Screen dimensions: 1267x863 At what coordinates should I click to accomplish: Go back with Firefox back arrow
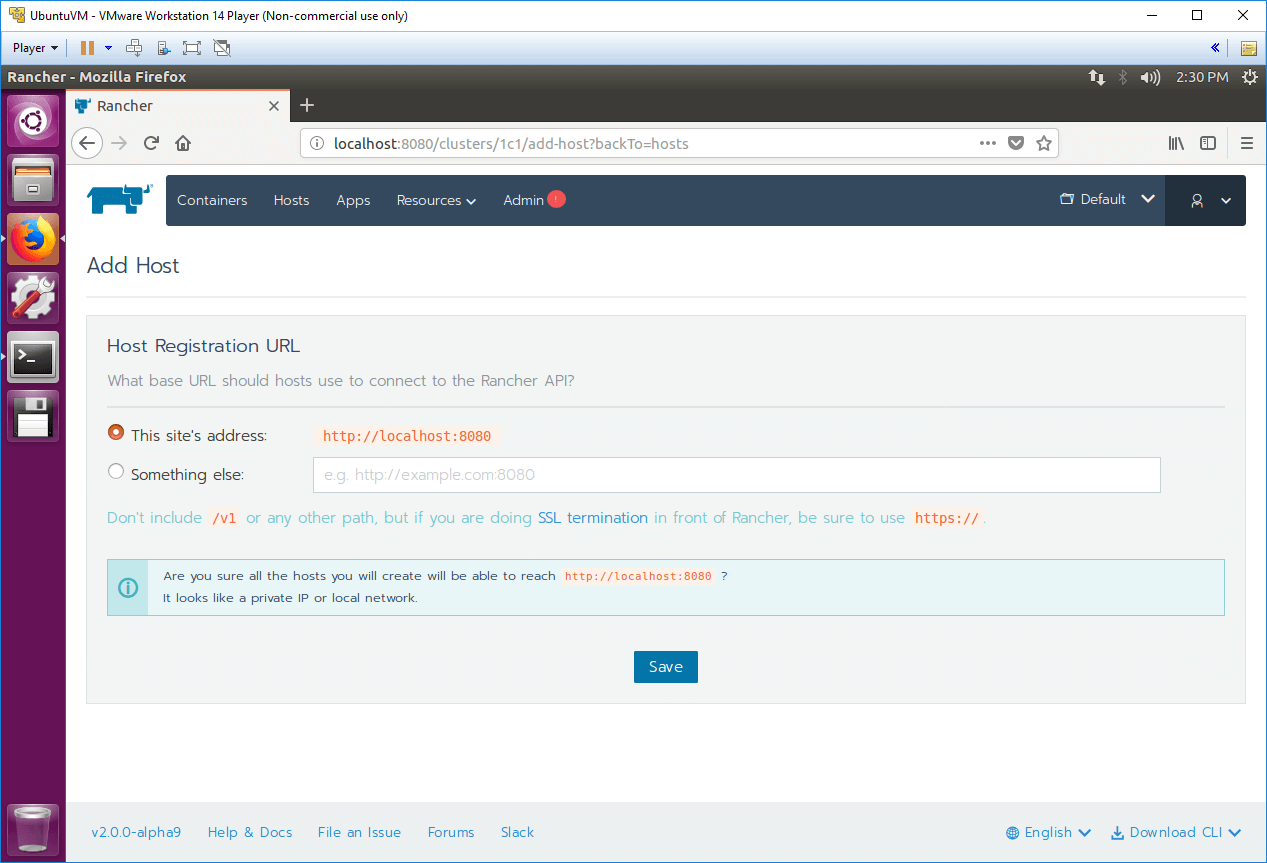tap(87, 143)
